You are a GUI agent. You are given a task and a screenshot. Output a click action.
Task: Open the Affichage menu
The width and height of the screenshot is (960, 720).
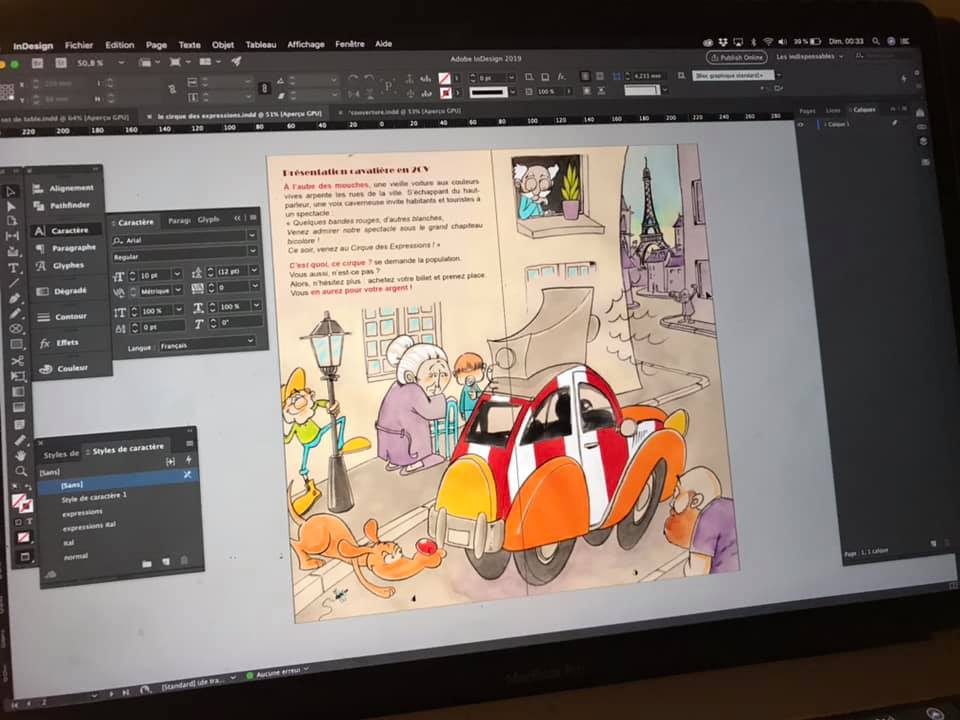[306, 44]
